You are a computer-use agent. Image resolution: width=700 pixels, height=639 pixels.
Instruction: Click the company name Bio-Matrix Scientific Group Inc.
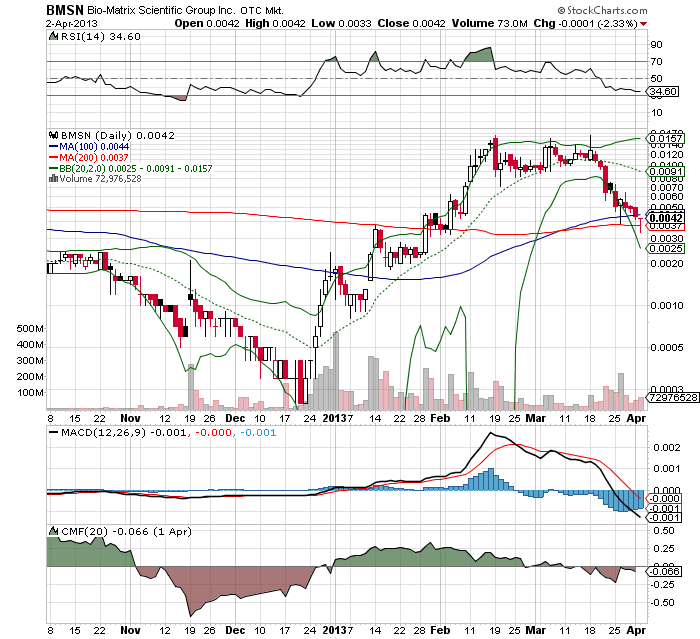pos(162,10)
